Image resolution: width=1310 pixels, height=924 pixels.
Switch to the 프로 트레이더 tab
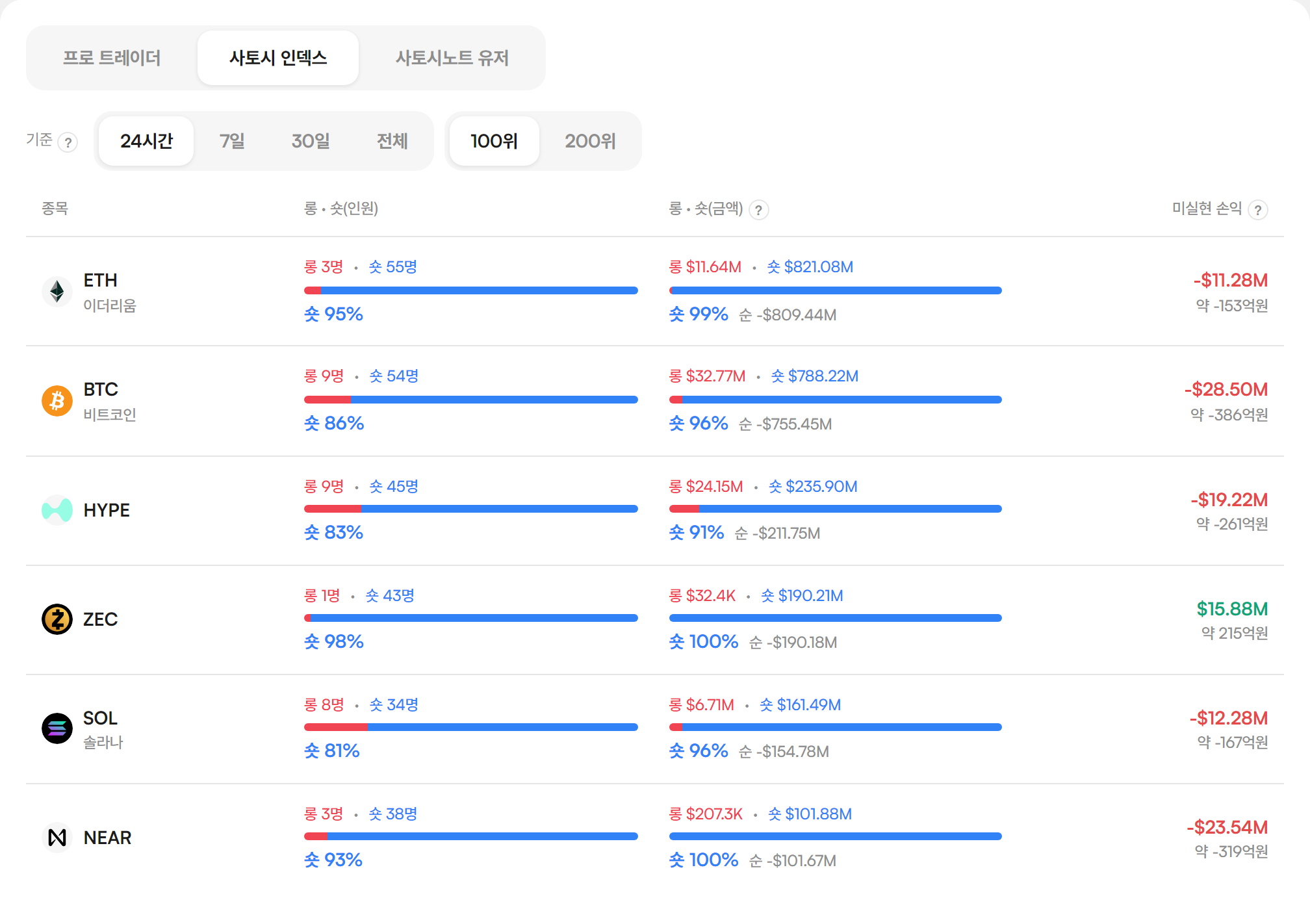pyautogui.click(x=112, y=58)
